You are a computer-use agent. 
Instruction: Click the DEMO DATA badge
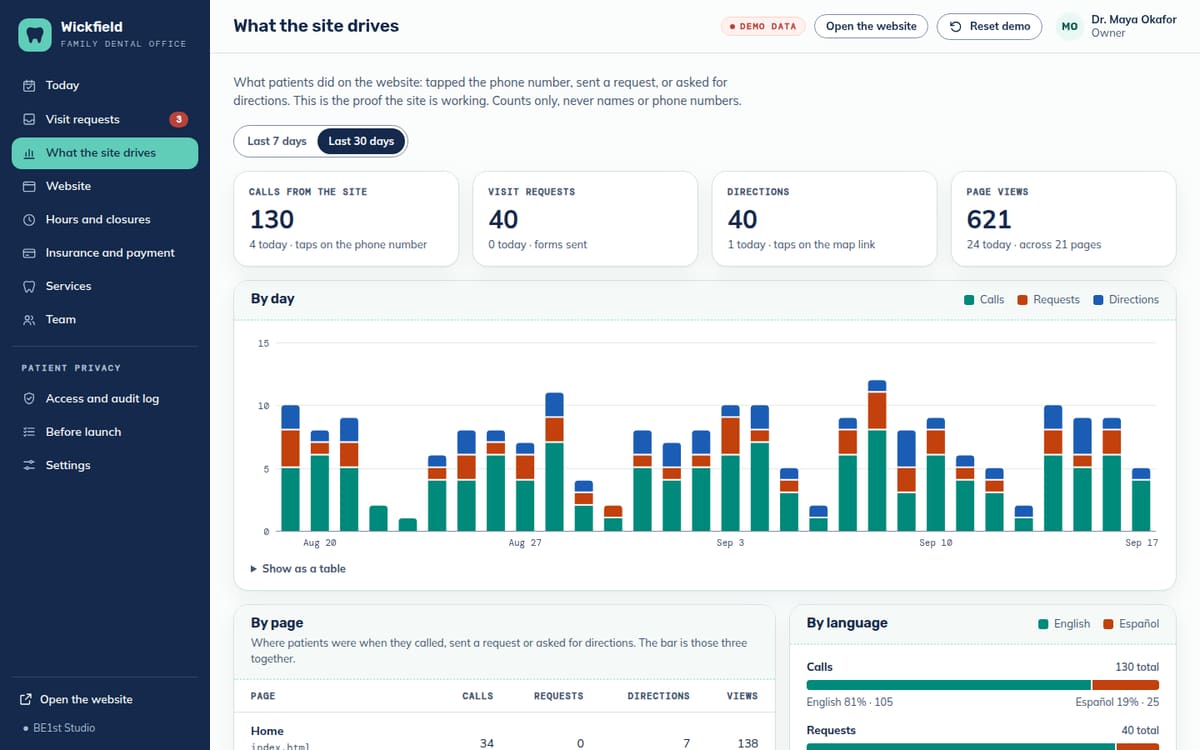pyautogui.click(x=763, y=27)
